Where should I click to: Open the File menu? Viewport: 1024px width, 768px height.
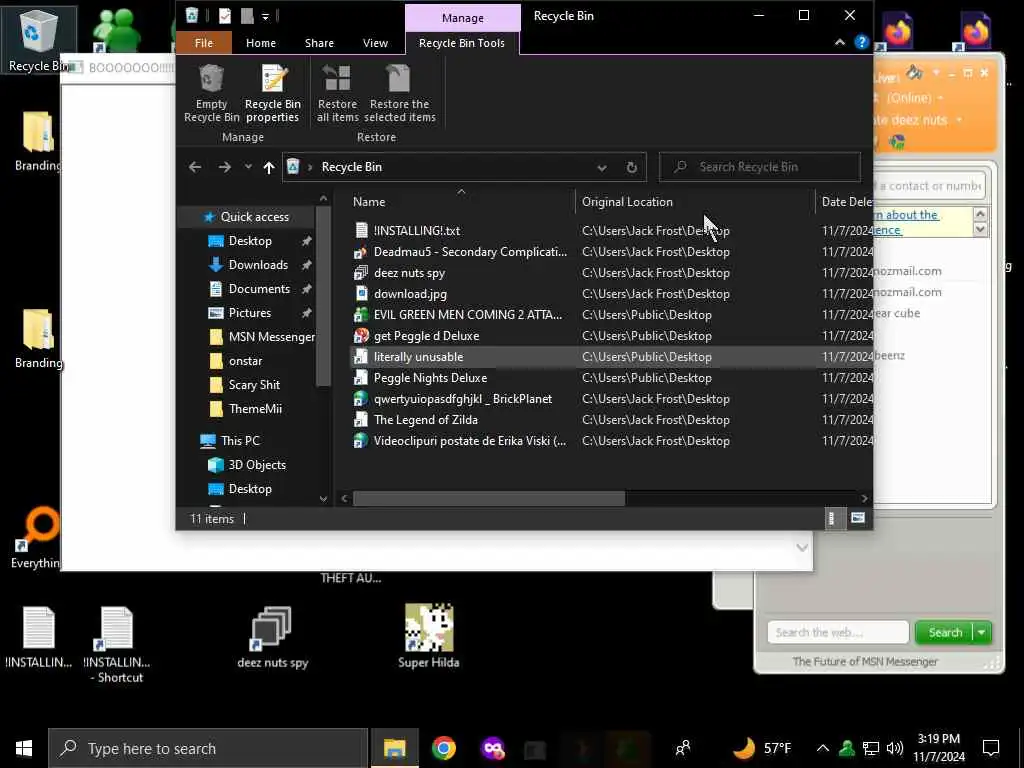pos(204,43)
